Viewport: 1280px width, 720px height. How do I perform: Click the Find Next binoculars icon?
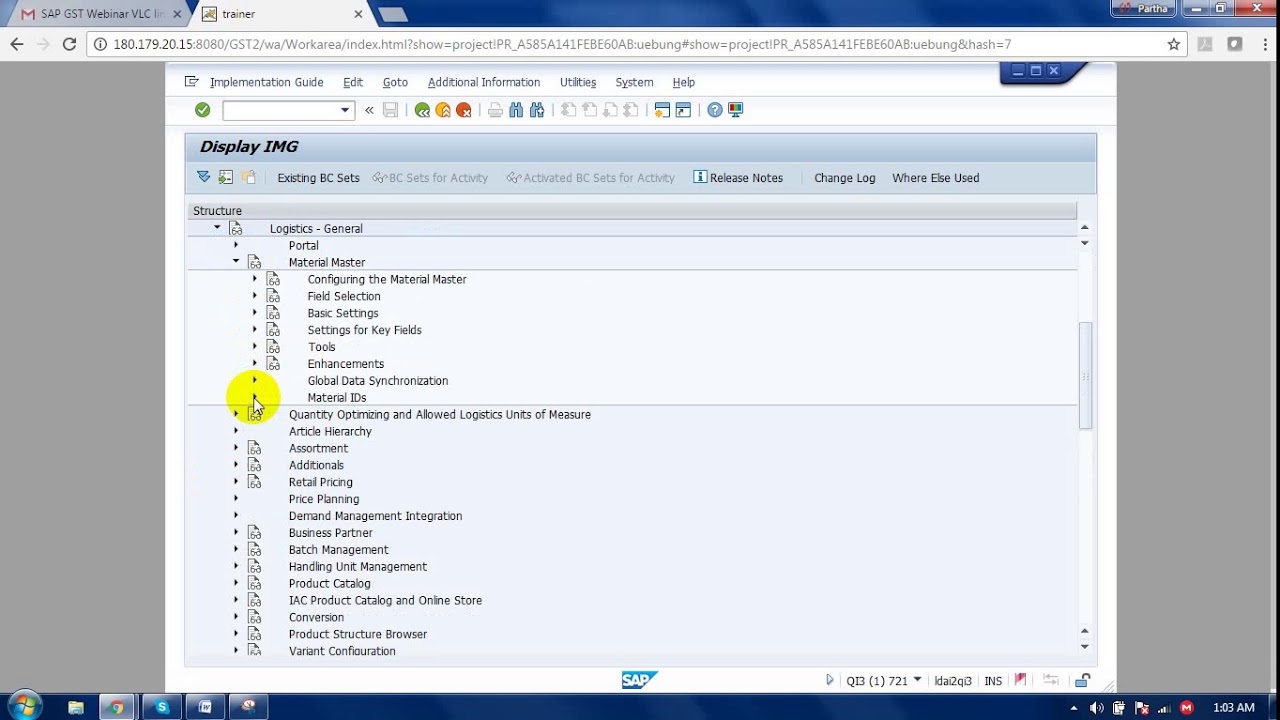(537, 110)
